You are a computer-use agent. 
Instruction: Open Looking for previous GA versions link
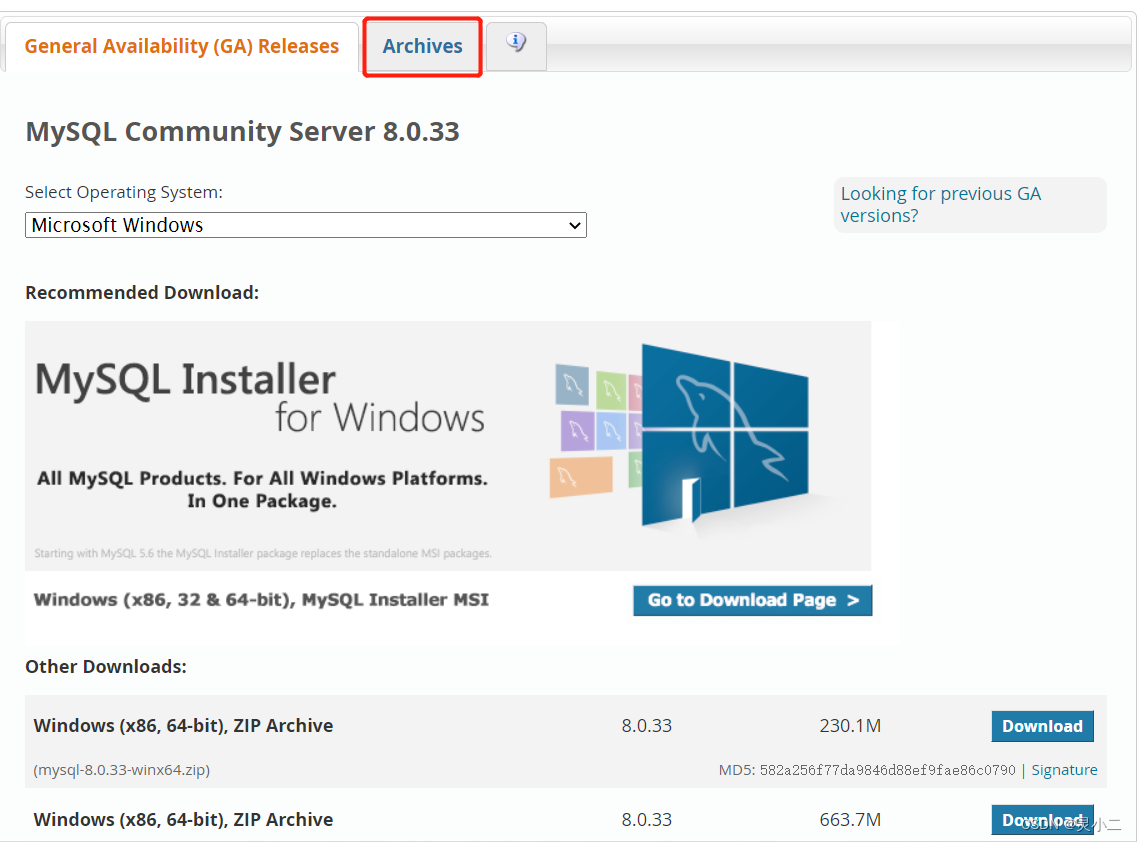click(940, 205)
